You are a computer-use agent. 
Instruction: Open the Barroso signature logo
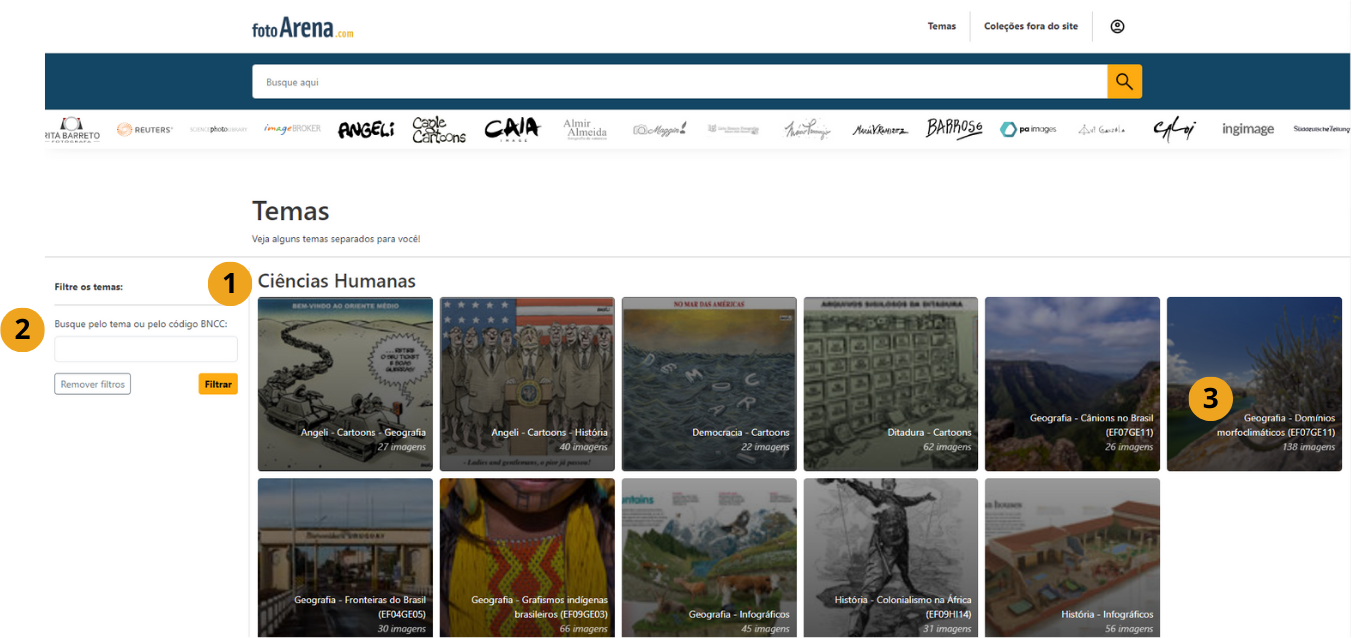click(x=954, y=129)
